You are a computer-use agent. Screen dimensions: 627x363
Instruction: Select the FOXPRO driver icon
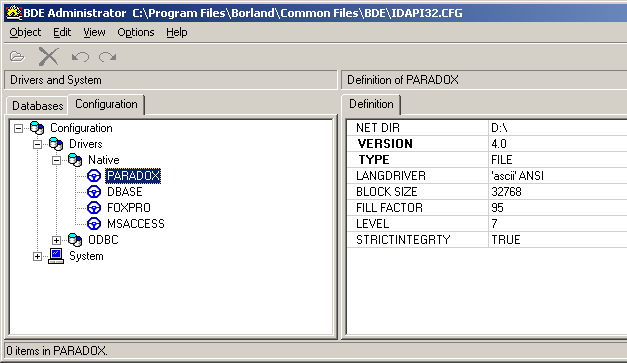[94, 208]
